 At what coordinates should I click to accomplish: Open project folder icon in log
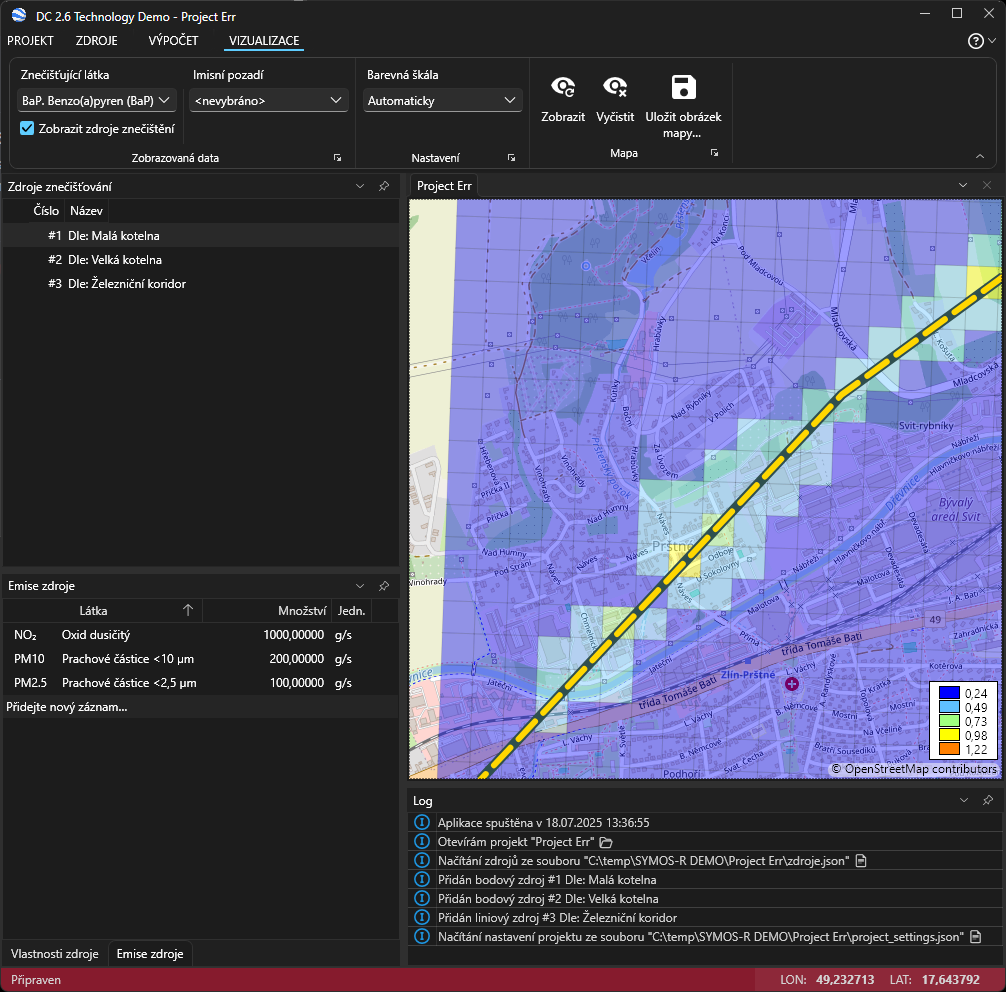coord(606,842)
